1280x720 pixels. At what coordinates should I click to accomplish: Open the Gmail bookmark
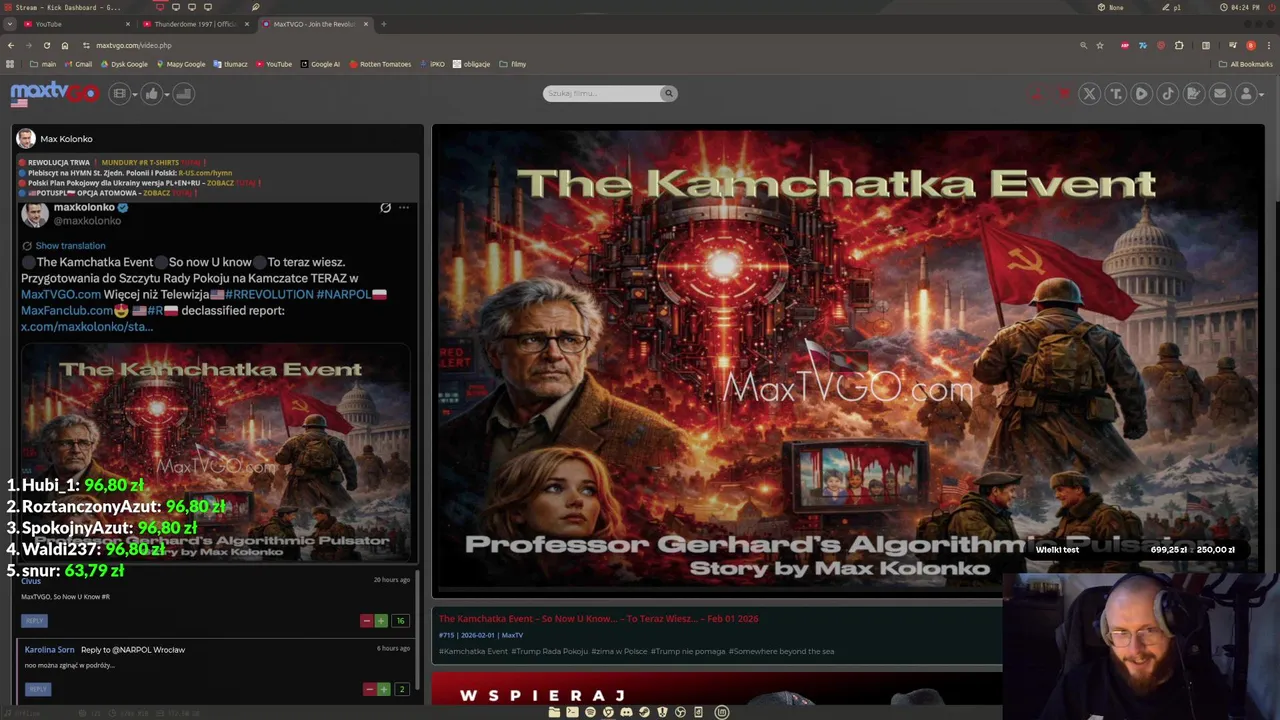click(x=78, y=64)
